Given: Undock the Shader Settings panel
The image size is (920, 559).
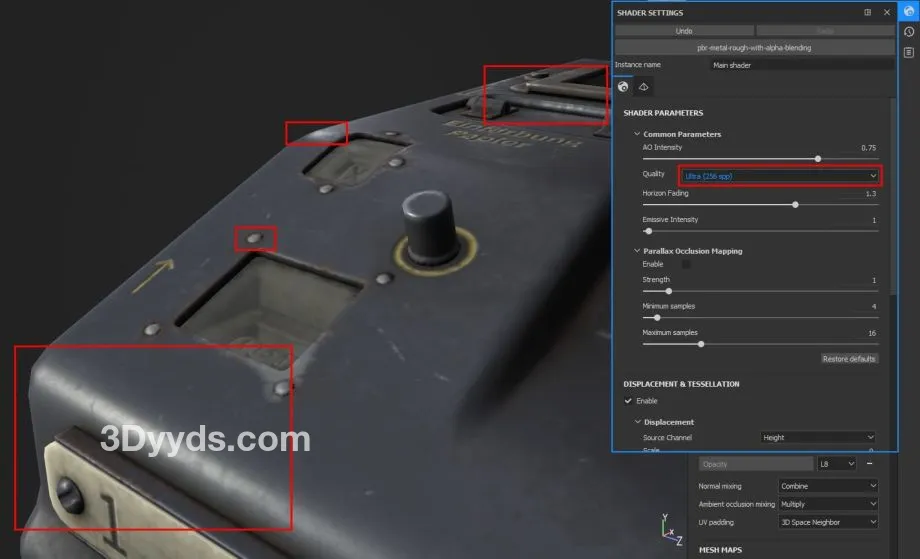Looking at the screenshot, I should [x=867, y=13].
